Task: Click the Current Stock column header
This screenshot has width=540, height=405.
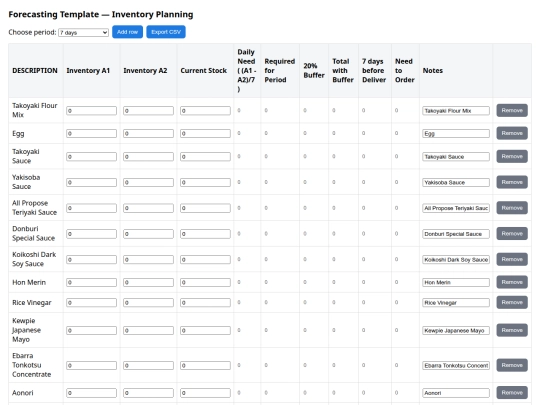Action: (204, 71)
